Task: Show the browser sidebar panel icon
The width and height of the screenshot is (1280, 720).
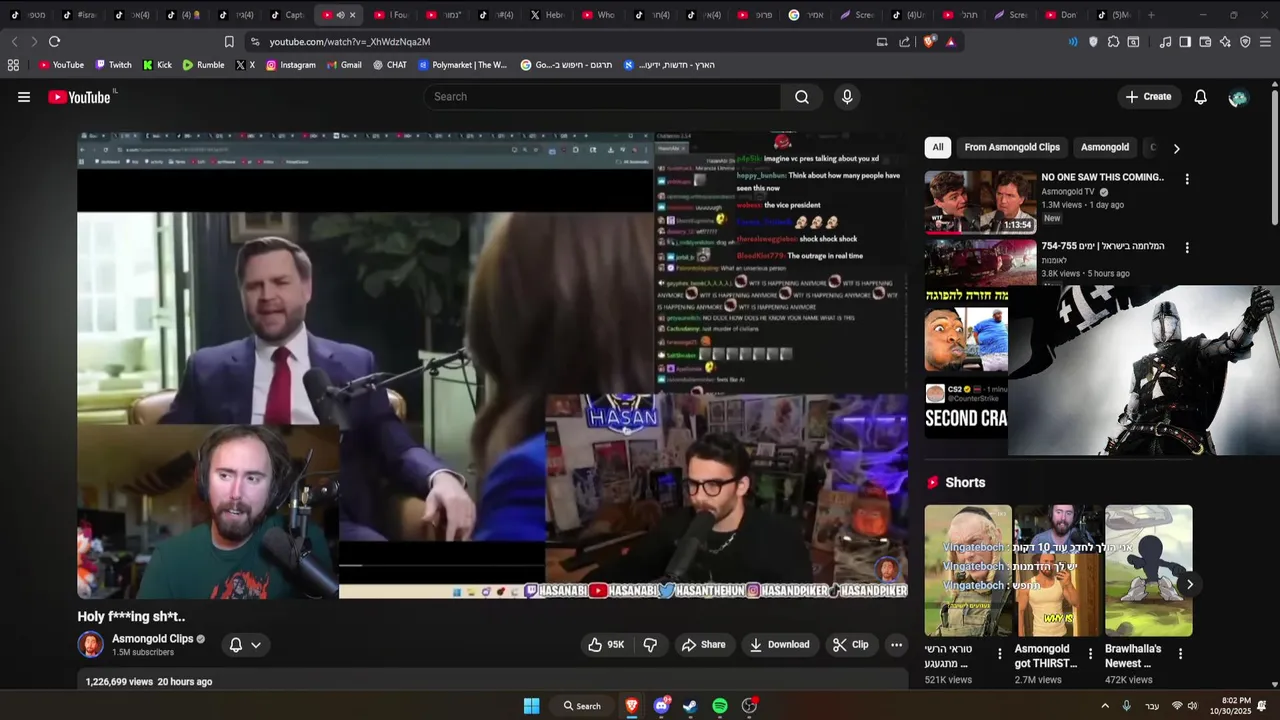Action: point(1185,42)
